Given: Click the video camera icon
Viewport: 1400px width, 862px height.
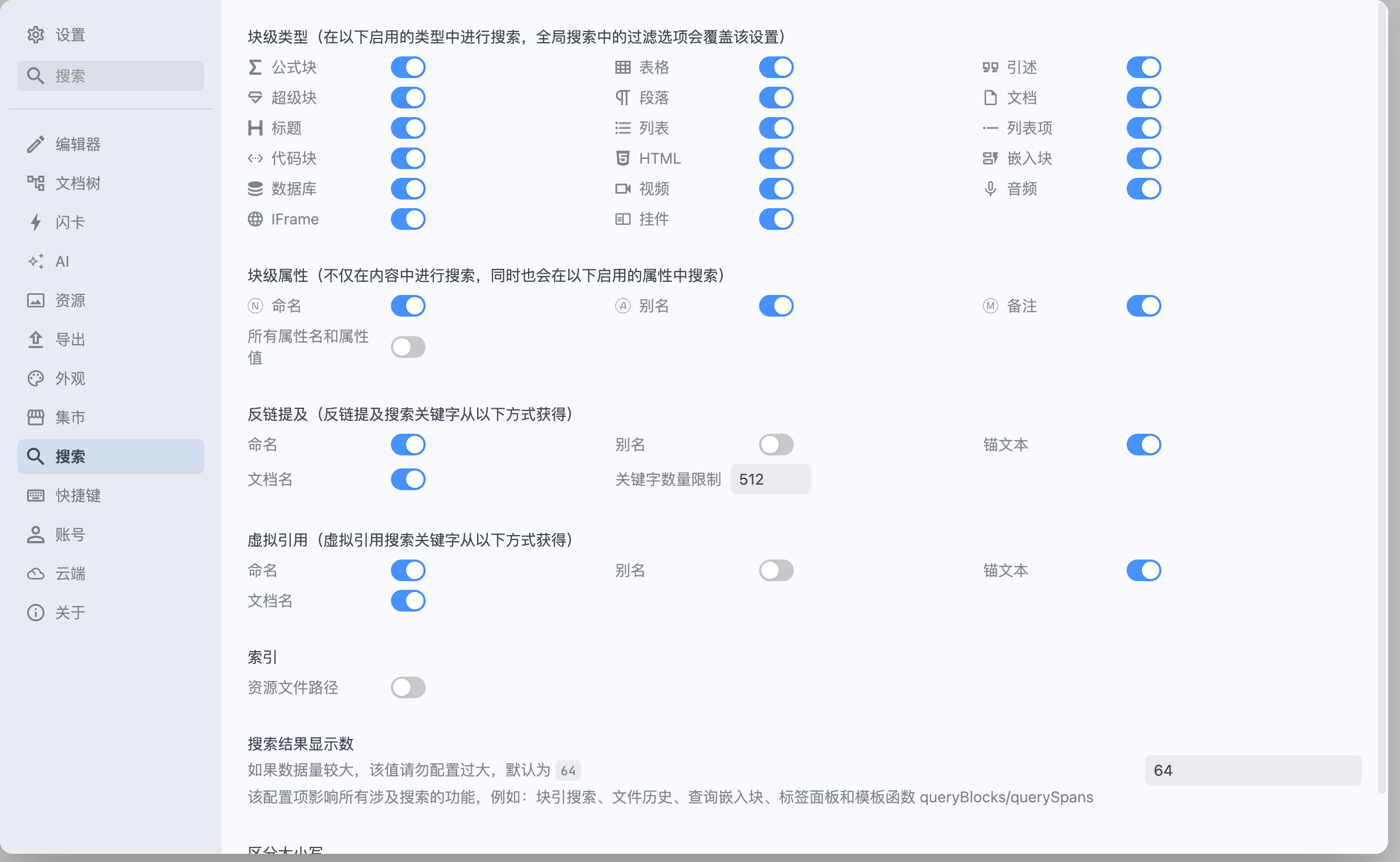Looking at the screenshot, I should click(622, 189).
